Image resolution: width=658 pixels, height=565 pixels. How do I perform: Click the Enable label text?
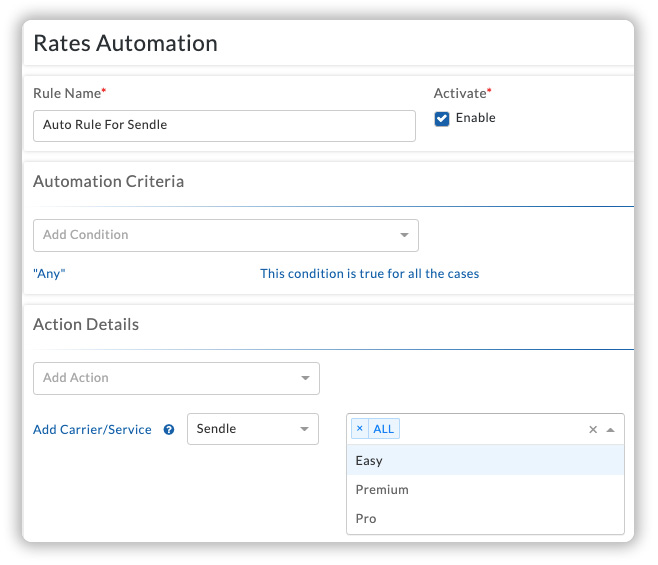[x=475, y=118]
